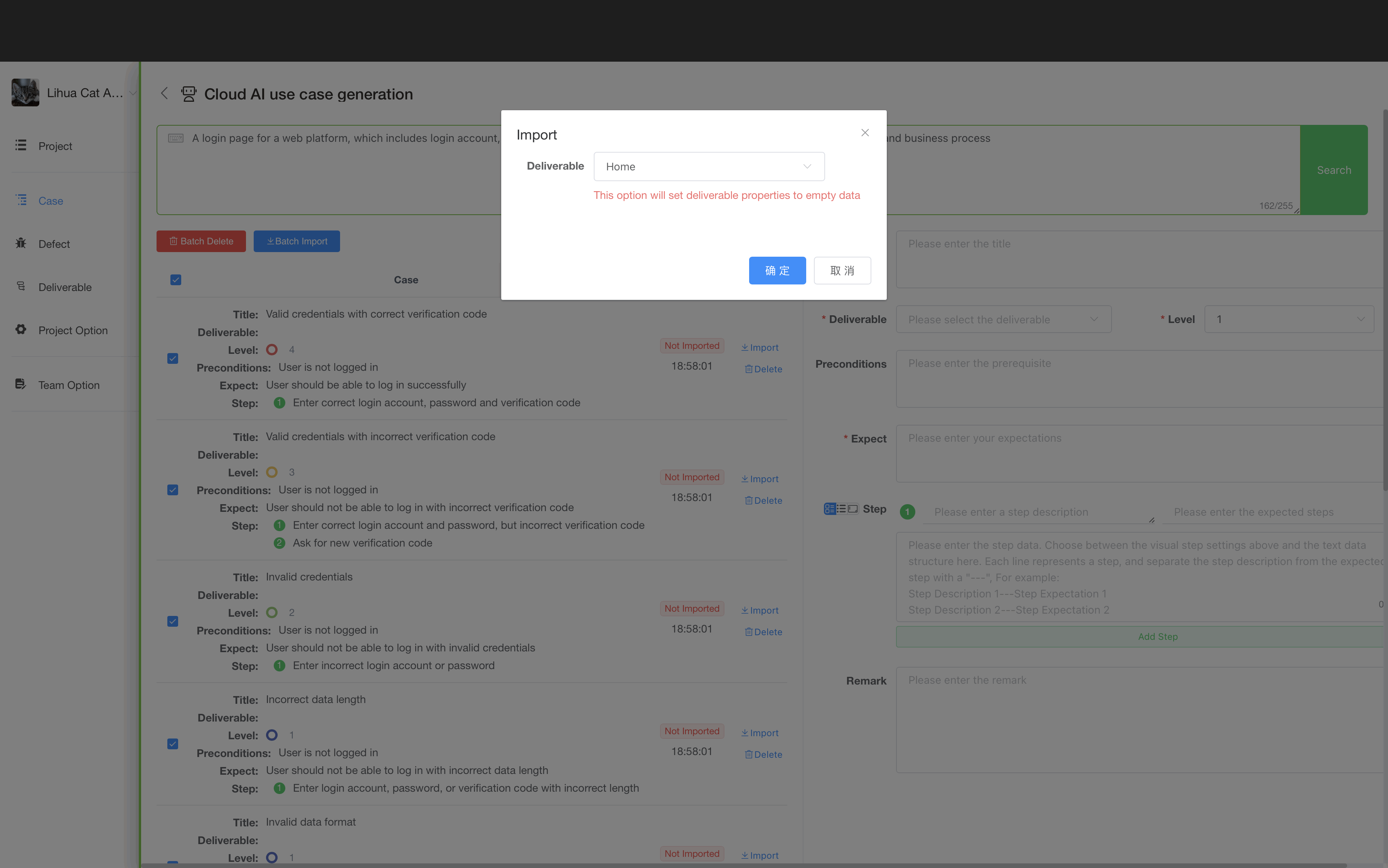Switch to text step mode icon

coord(853,509)
